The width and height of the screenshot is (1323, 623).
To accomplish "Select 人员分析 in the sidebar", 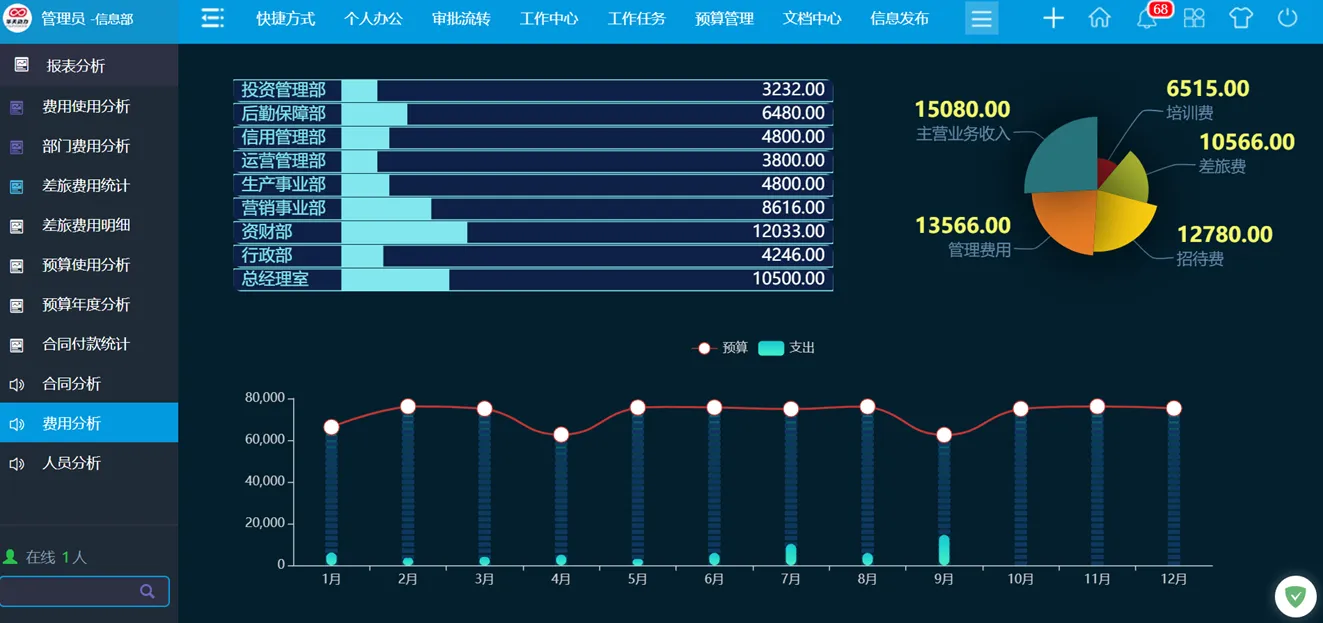I will (x=71, y=463).
